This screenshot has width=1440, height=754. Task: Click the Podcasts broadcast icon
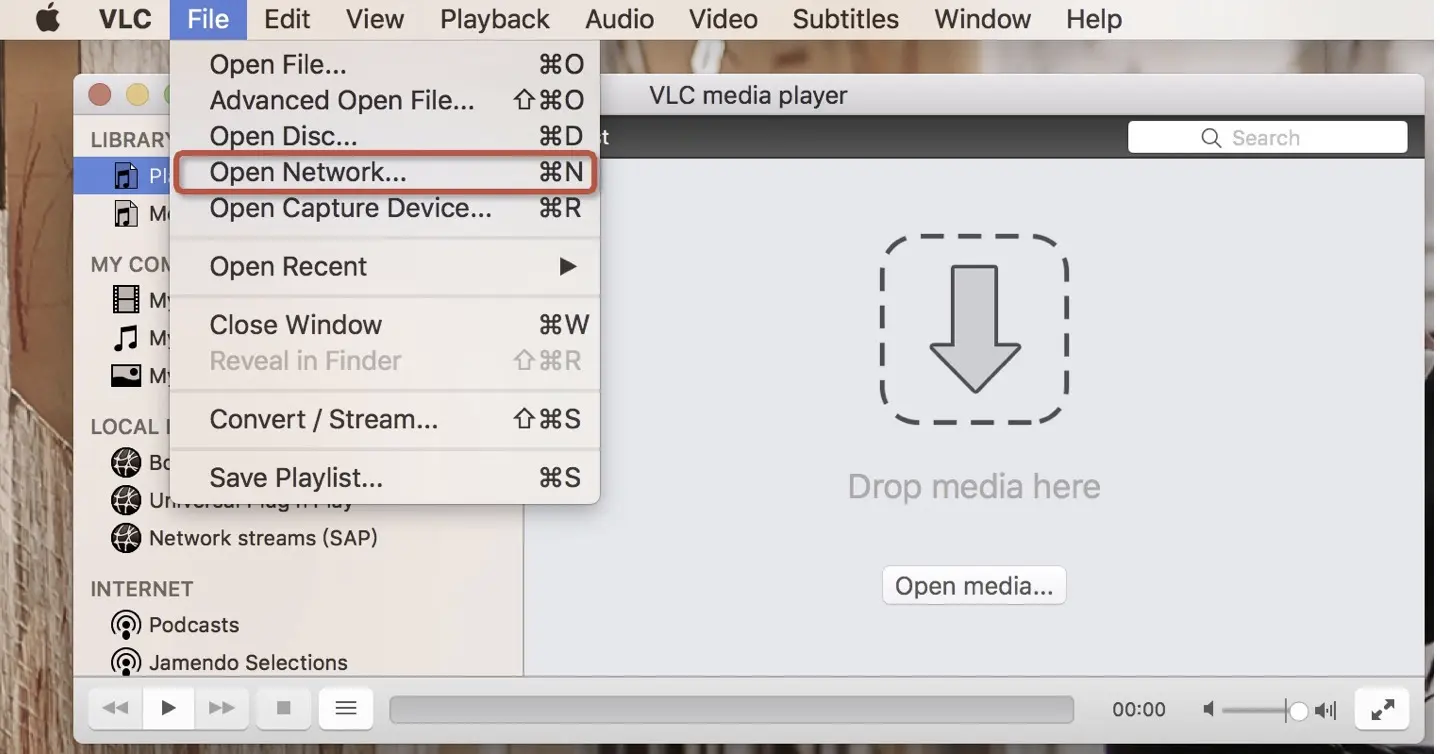(x=126, y=625)
